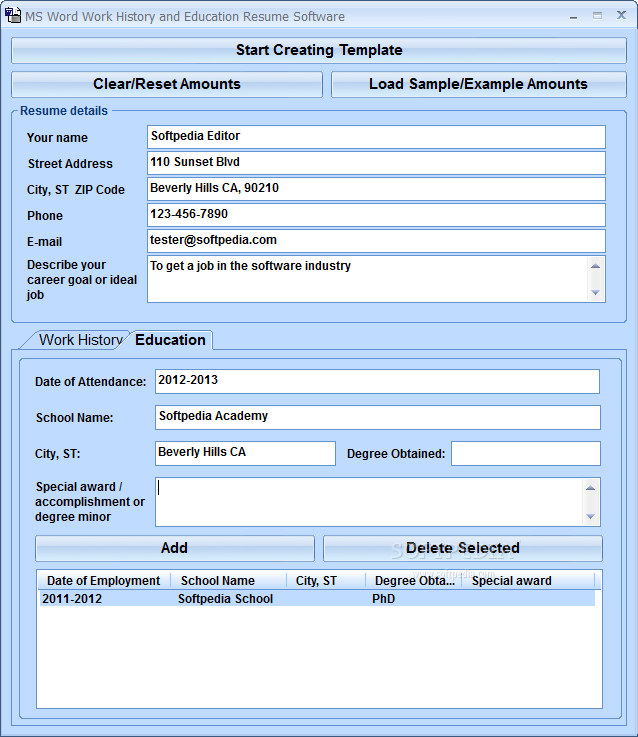The image size is (638, 737).
Task: Click the Date of Attendance field
Action: [x=377, y=381]
